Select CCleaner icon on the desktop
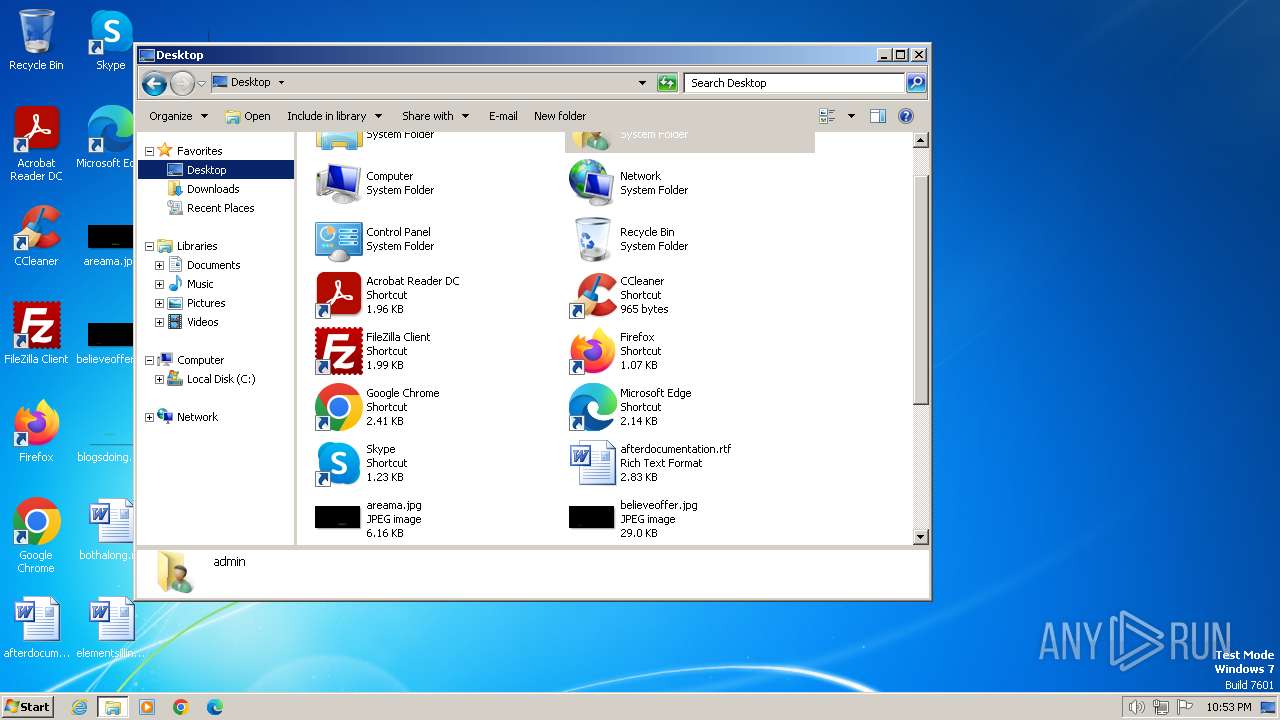The image size is (1280, 720). (36, 236)
